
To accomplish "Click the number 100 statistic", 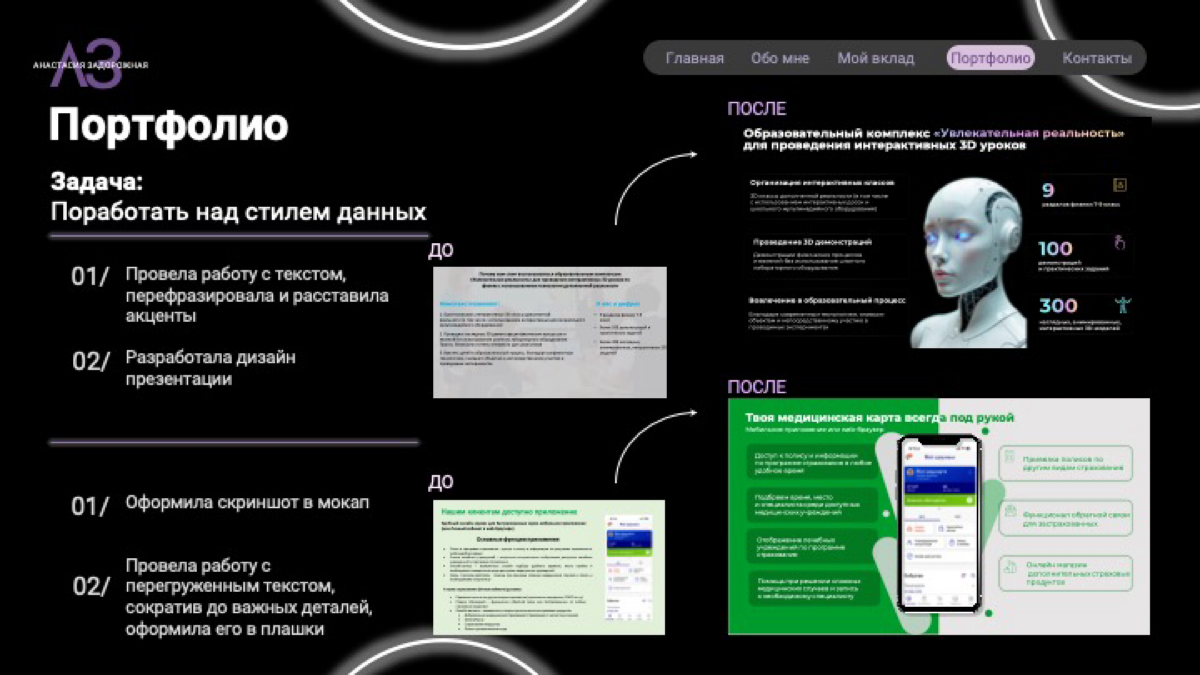I will (x=1055, y=249).
